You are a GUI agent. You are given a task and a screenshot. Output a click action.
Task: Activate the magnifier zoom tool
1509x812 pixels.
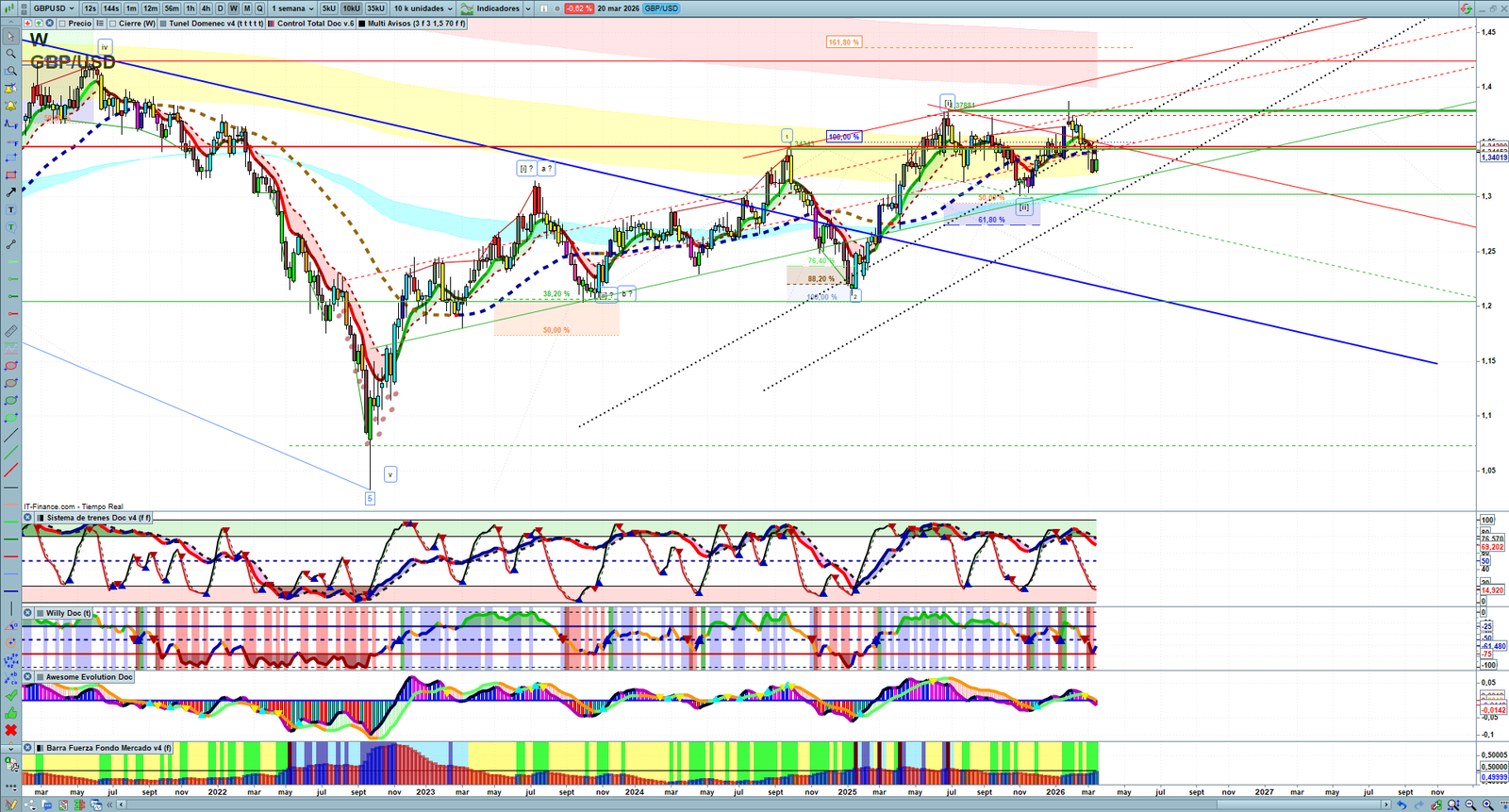pos(10,54)
